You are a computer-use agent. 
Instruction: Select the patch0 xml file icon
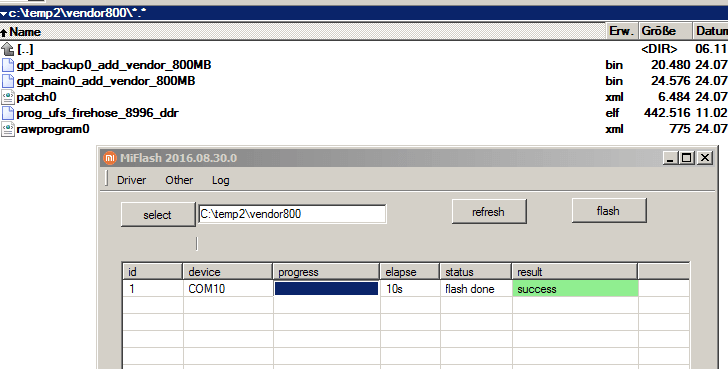[8, 97]
